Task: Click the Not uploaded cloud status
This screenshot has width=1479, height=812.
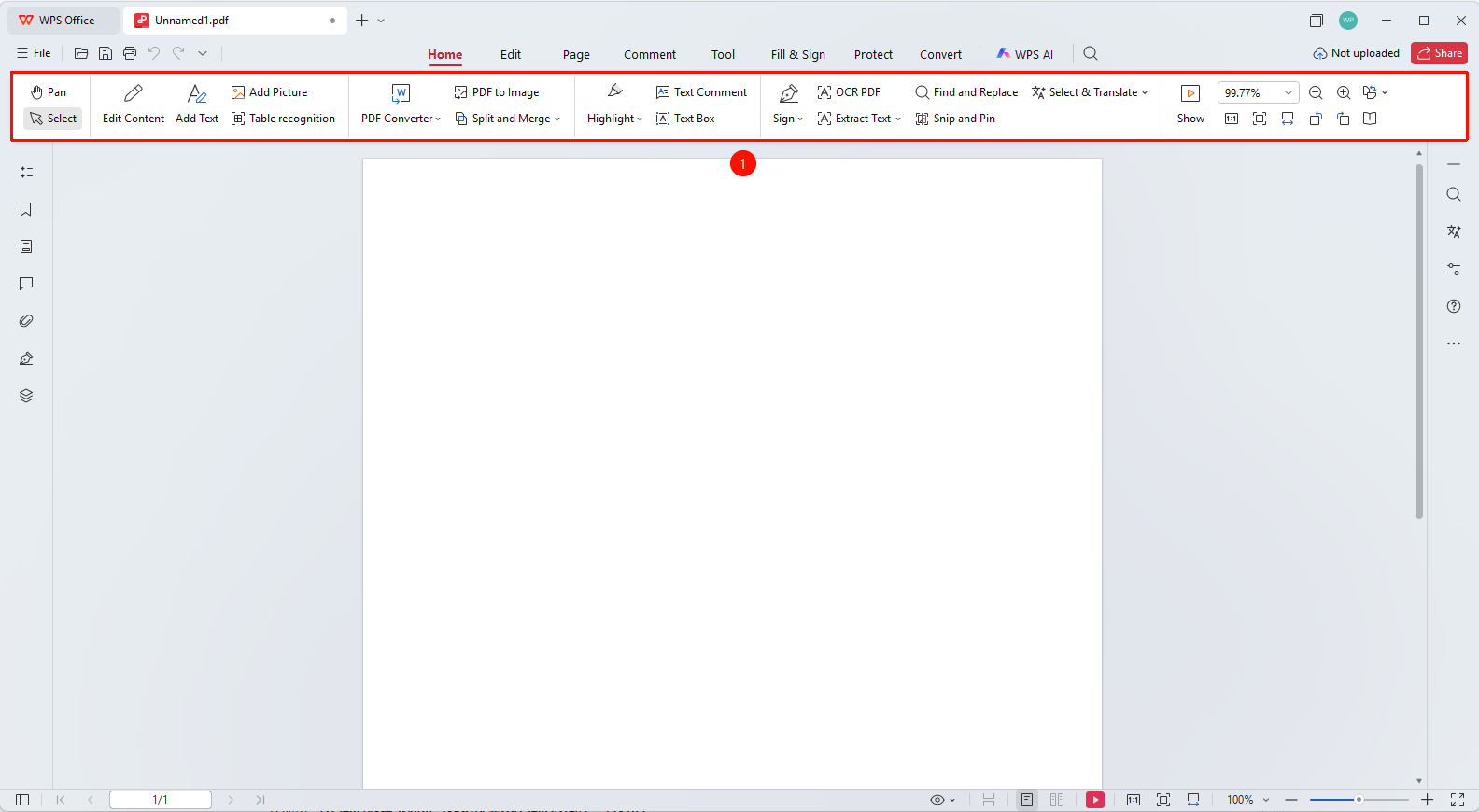Action: pos(1356,53)
